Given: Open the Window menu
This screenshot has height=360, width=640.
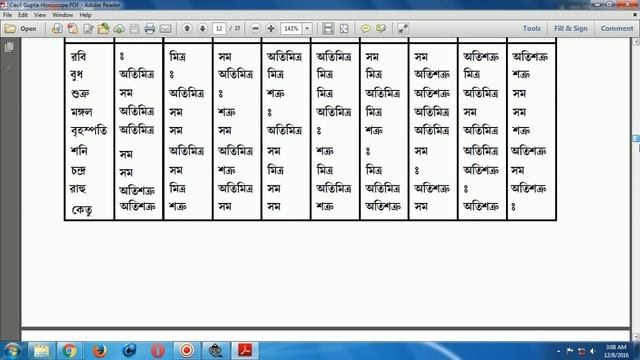Looking at the screenshot, I should pyautogui.click(x=62, y=15).
